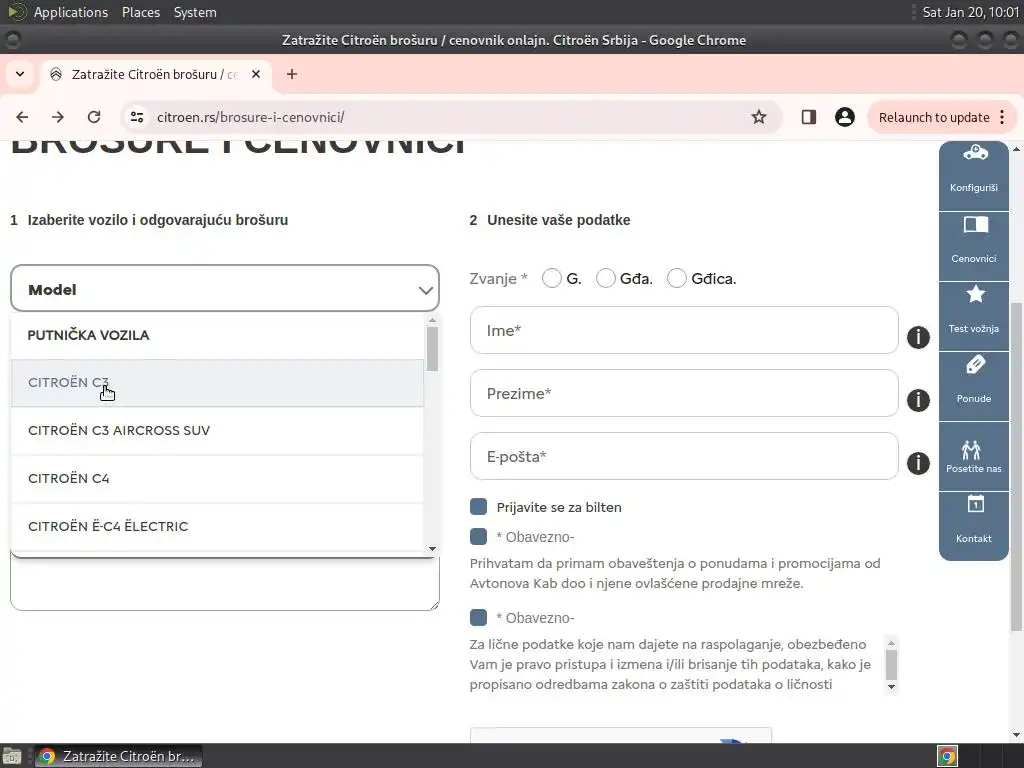
Task: Open a new browser tab
Action: point(292,74)
